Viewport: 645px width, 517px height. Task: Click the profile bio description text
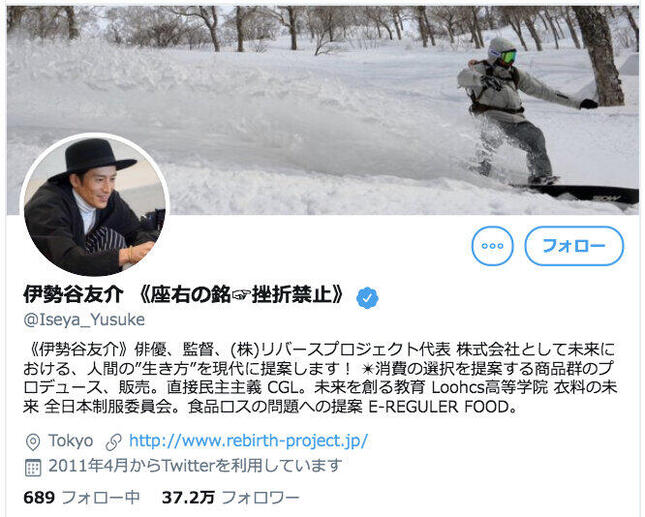(x=321, y=378)
